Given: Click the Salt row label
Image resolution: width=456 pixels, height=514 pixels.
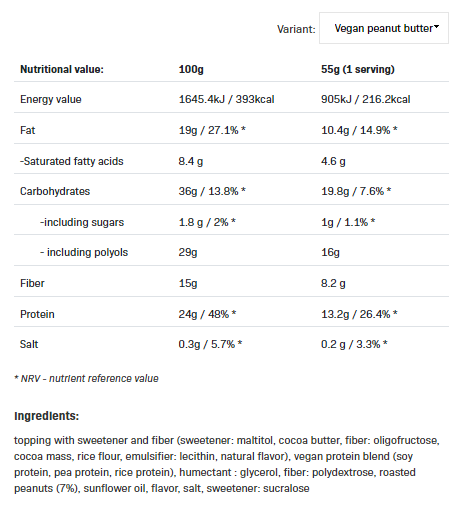Looking at the screenshot, I should click(x=29, y=344).
